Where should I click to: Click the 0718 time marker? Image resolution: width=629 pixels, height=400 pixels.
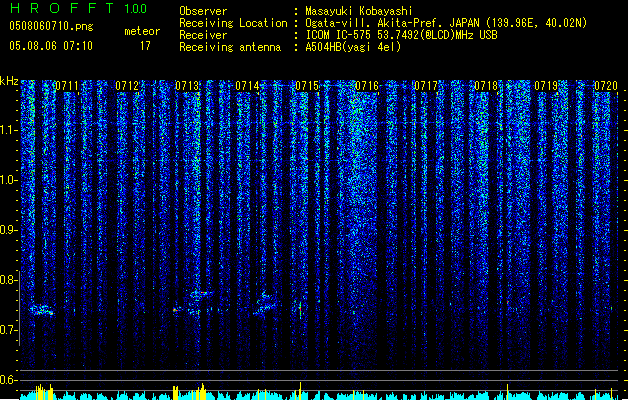(x=486, y=86)
